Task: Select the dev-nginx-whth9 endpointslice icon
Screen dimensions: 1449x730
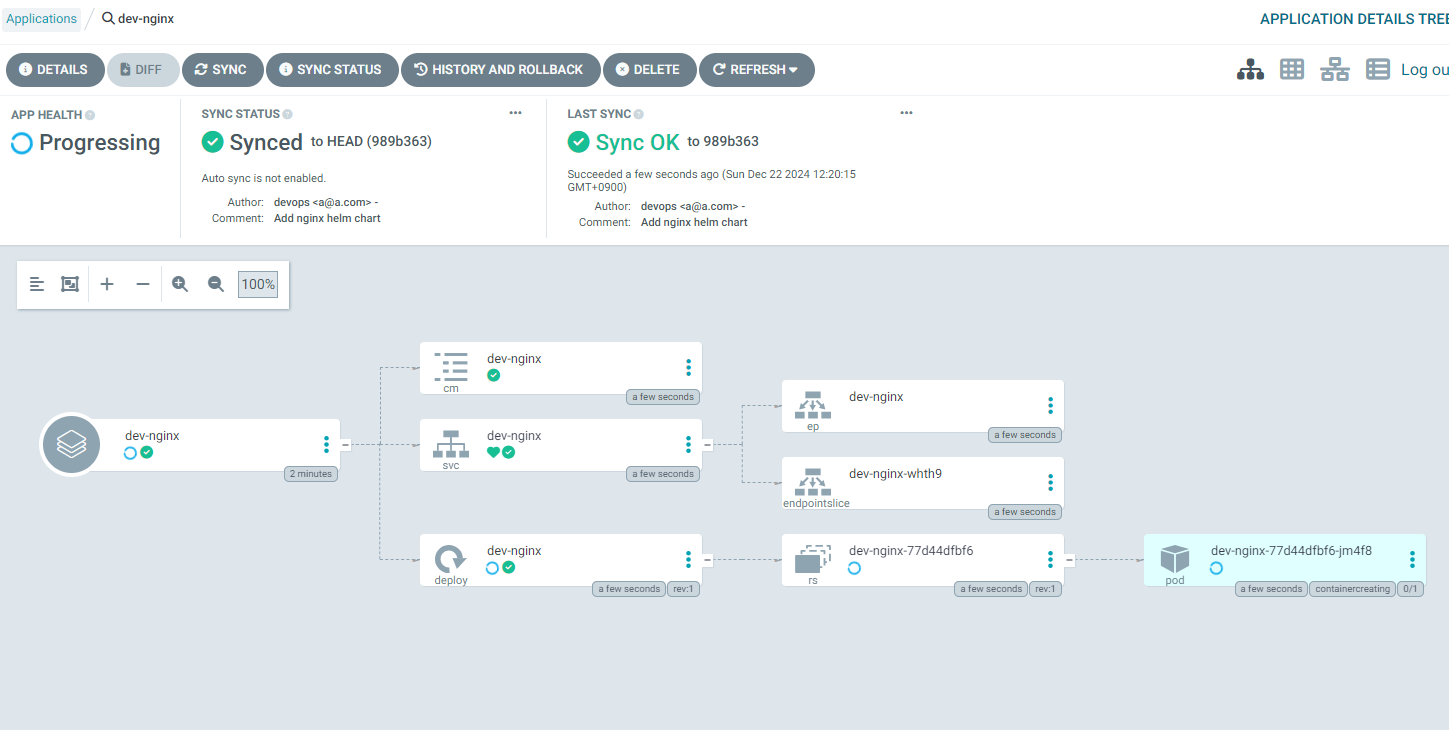Action: click(x=813, y=482)
